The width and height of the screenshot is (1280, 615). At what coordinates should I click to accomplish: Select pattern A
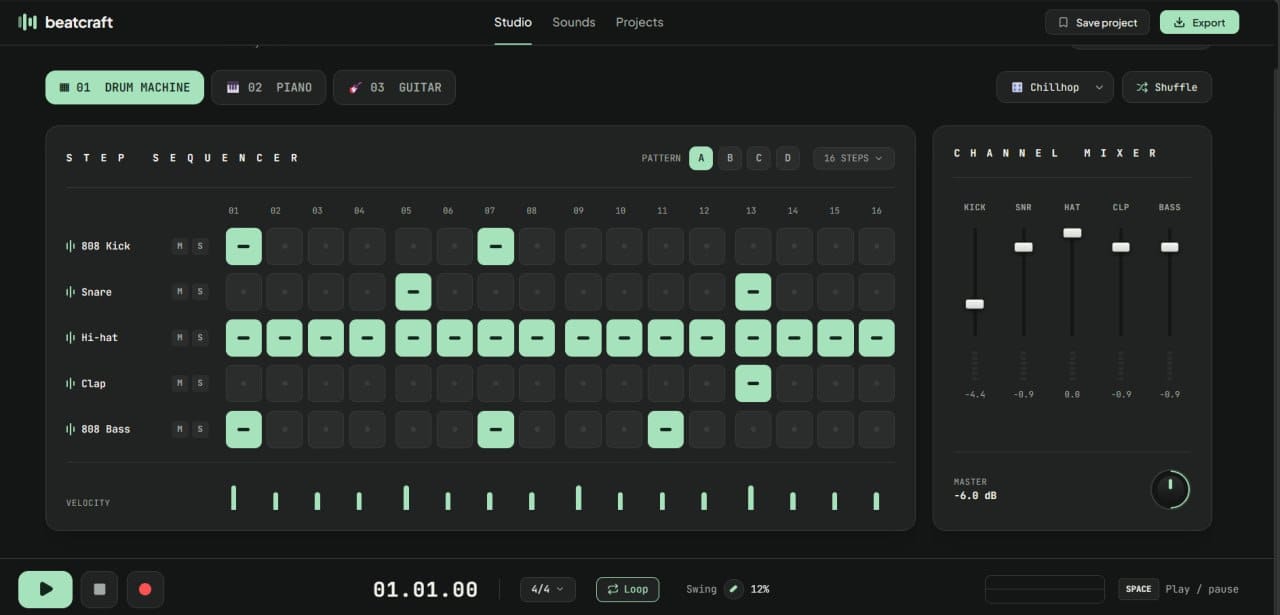pos(701,158)
